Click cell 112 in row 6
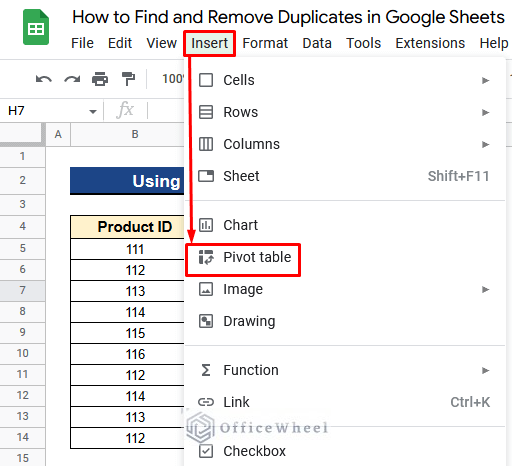The width and height of the screenshot is (512, 466). tap(127, 270)
